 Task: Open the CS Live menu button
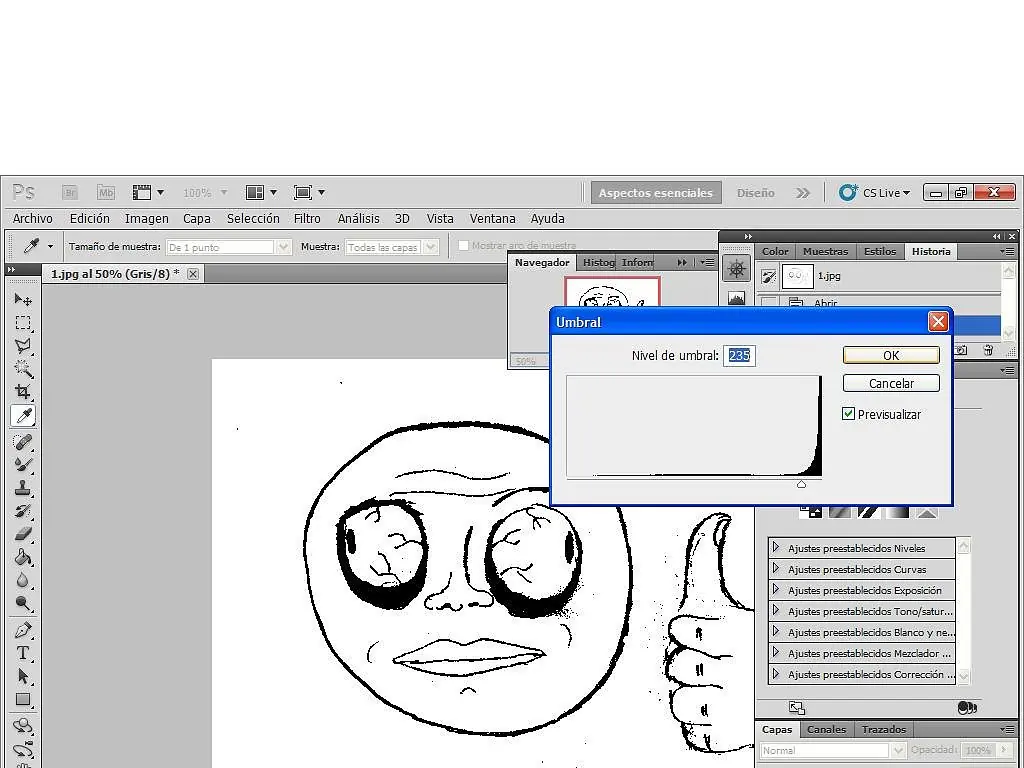click(875, 193)
